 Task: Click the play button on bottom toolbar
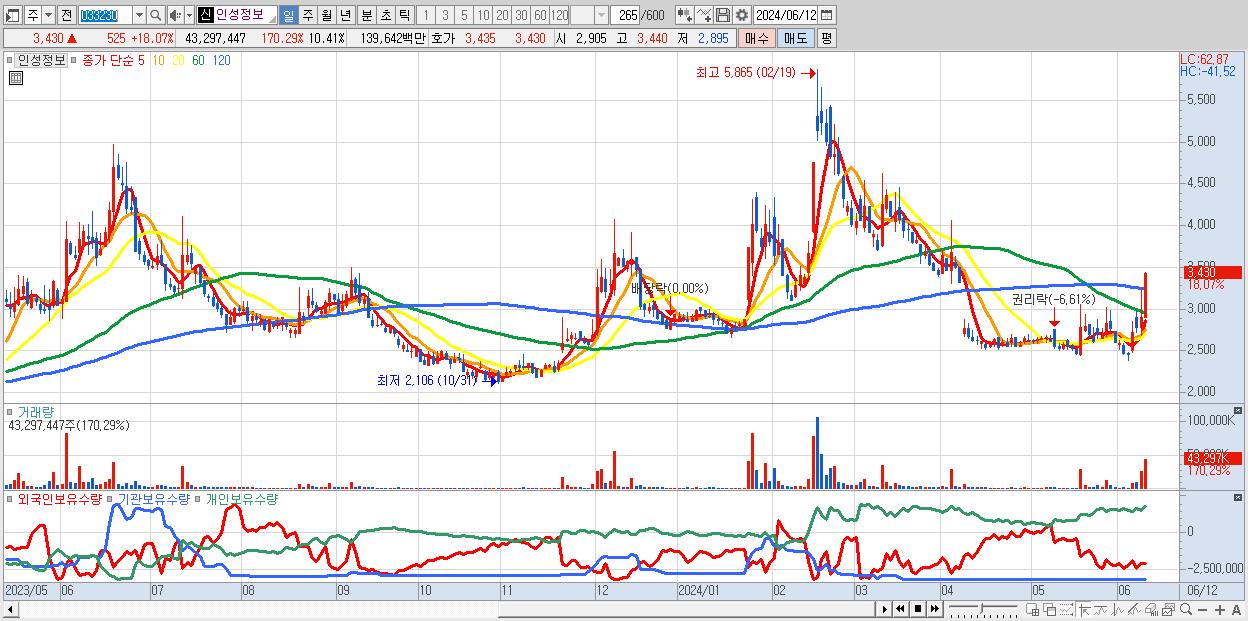[885, 609]
